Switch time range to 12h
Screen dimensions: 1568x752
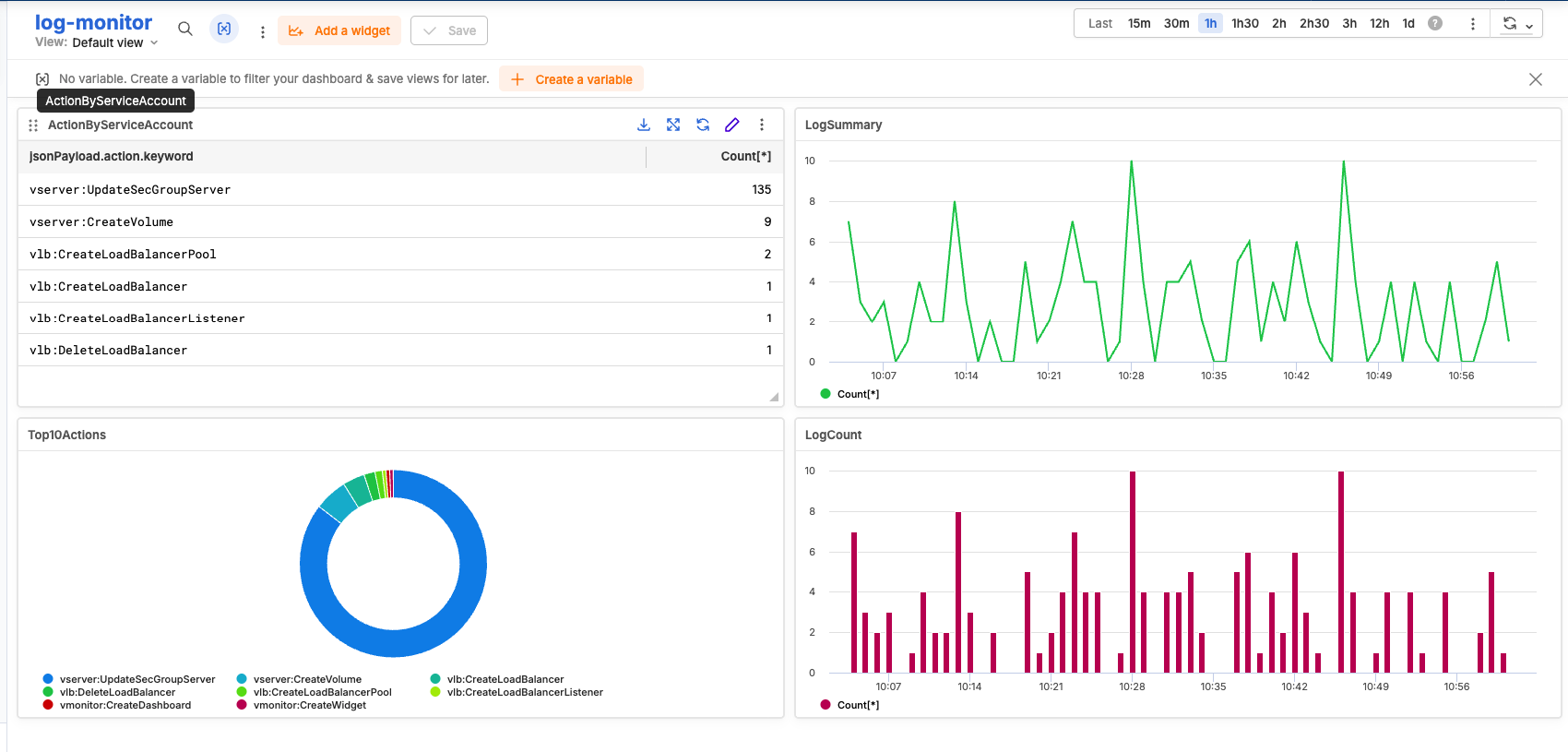pyautogui.click(x=1379, y=23)
